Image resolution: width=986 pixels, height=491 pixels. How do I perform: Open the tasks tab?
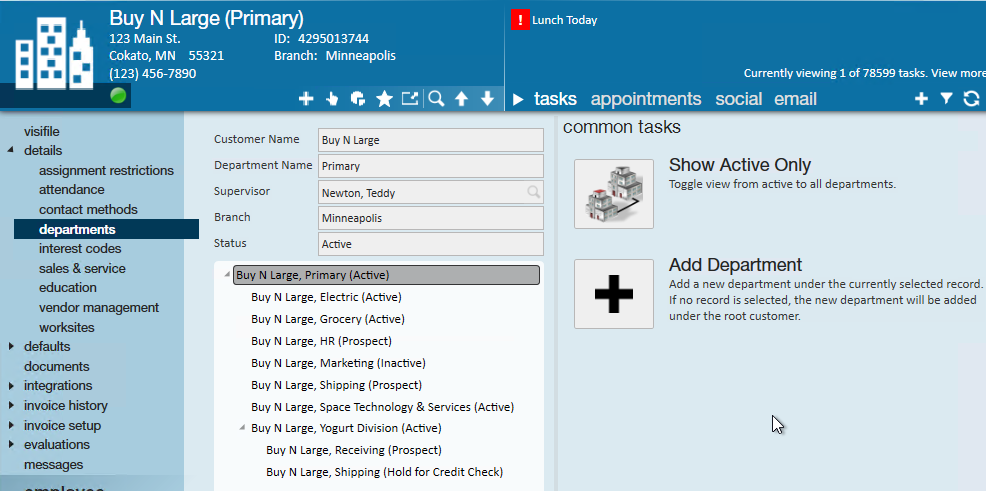coord(555,99)
